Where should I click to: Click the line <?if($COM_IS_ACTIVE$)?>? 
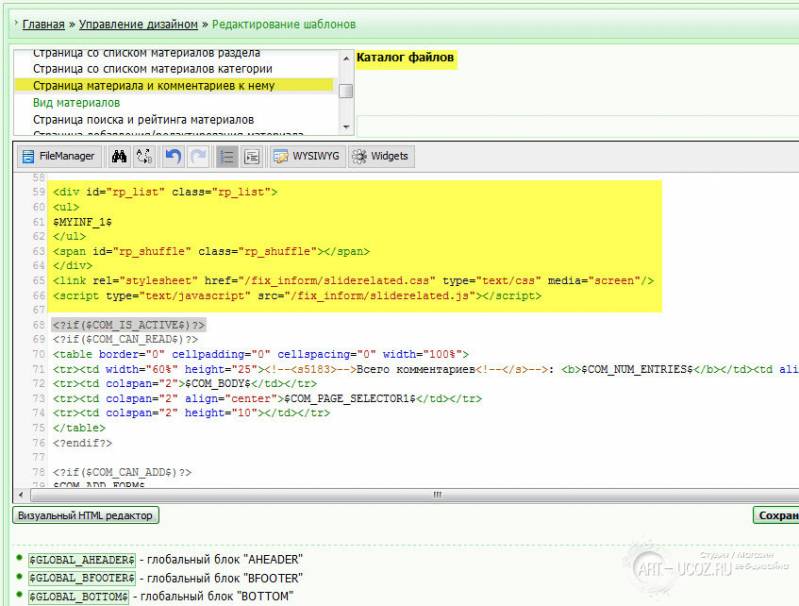pos(128,325)
